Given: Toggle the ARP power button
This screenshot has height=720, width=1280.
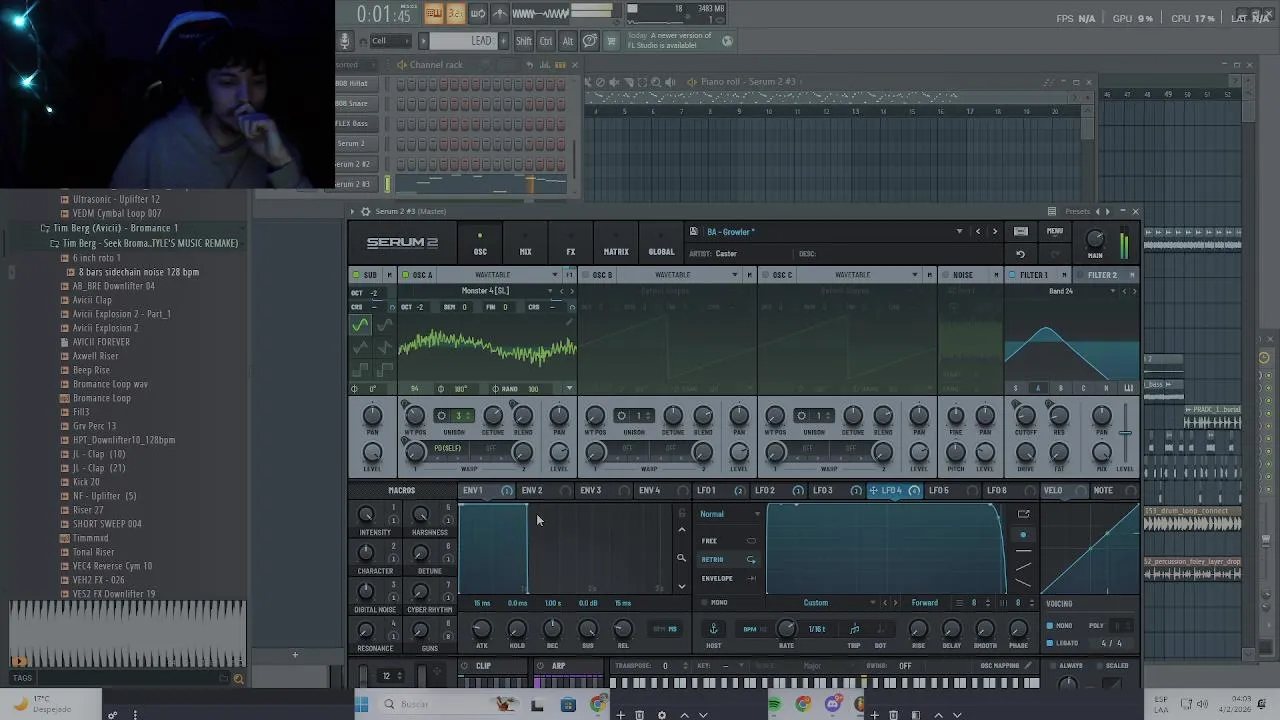Looking at the screenshot, I should point(541,666).
